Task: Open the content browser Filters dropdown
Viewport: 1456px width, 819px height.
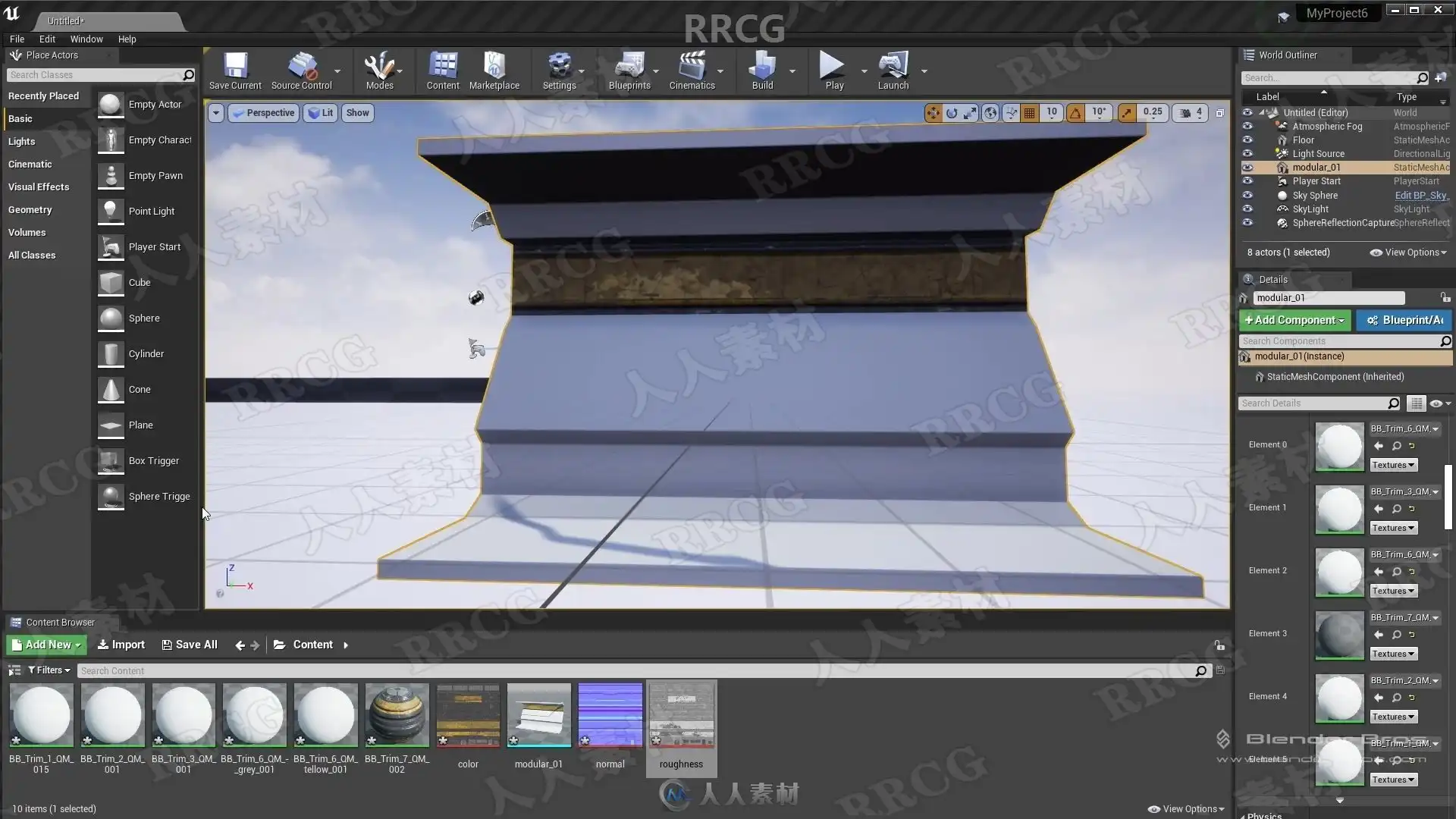Action: 49,670
